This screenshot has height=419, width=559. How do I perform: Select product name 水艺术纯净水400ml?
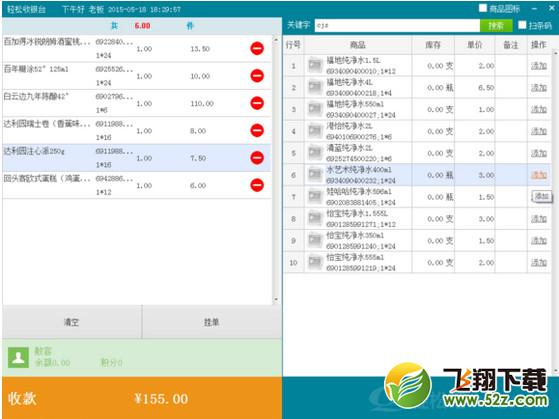[x=359, y=170]
